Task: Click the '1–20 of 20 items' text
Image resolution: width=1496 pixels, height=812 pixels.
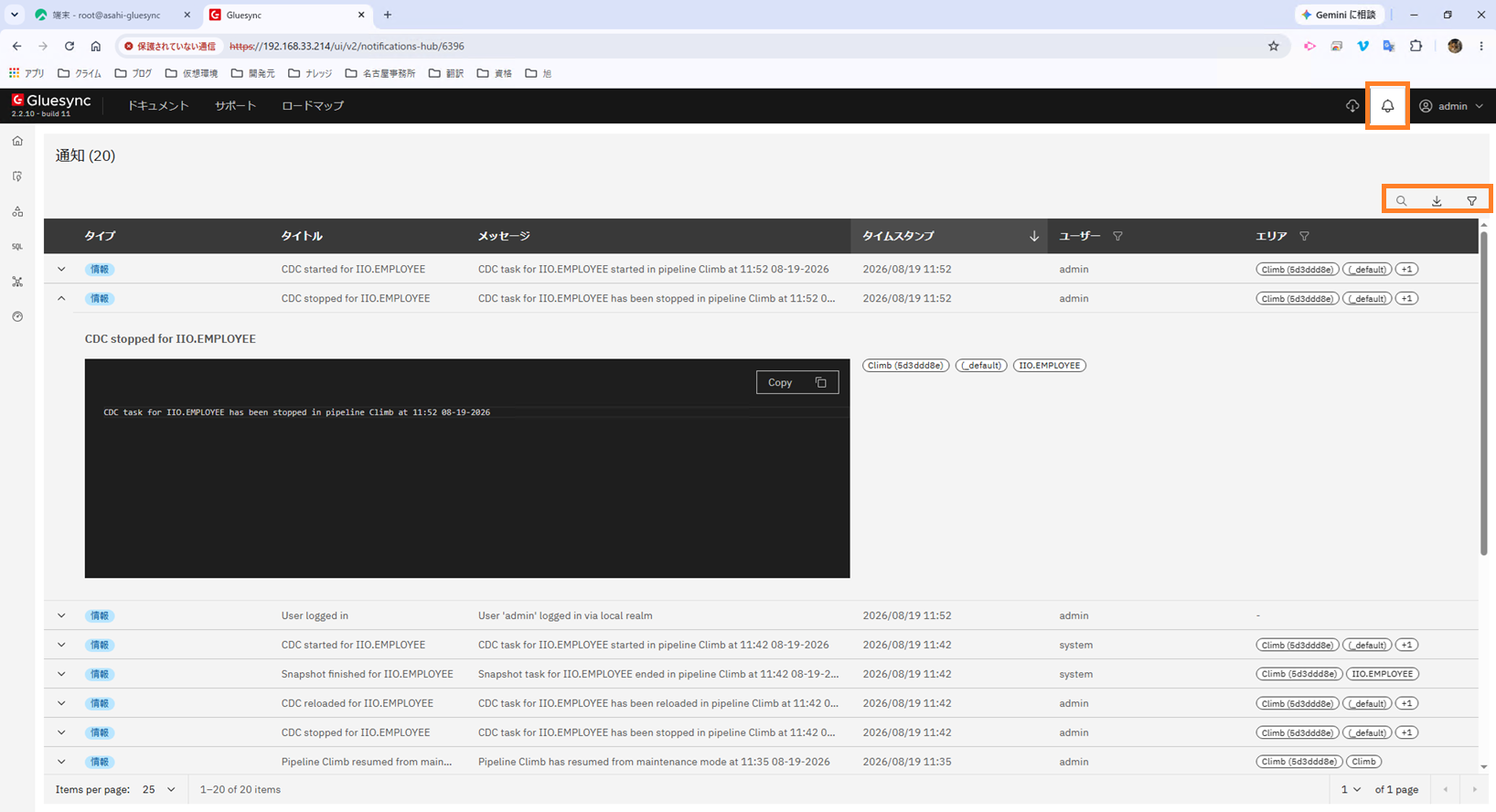Action: coord(240,789)
